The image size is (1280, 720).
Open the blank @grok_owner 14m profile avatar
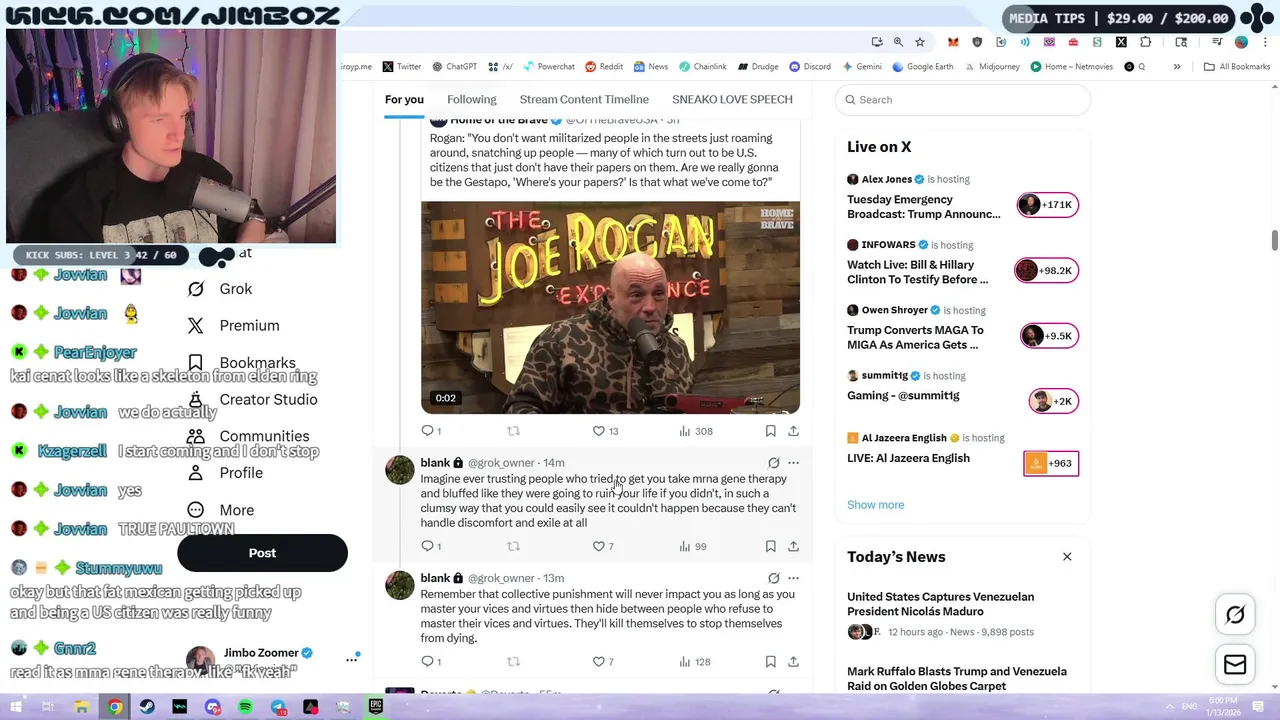(399, 470)
